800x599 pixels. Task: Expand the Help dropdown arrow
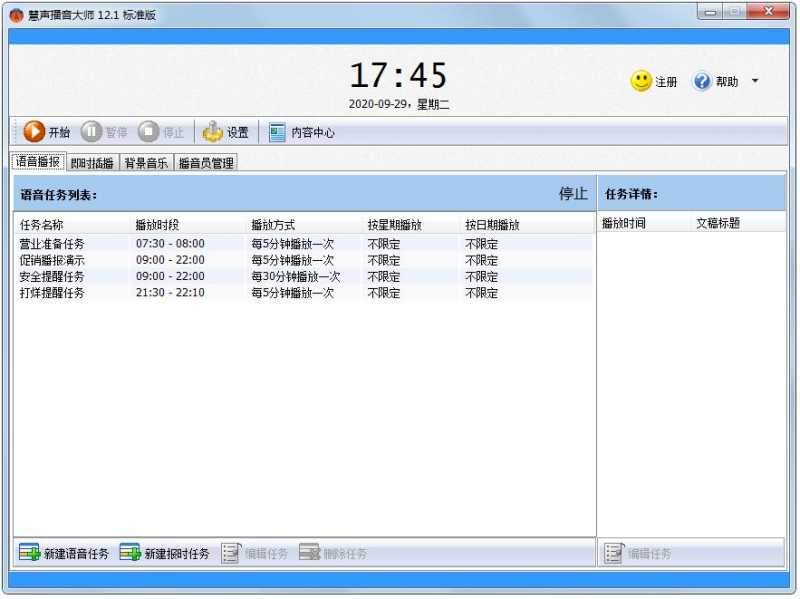(x=755, y=81)
